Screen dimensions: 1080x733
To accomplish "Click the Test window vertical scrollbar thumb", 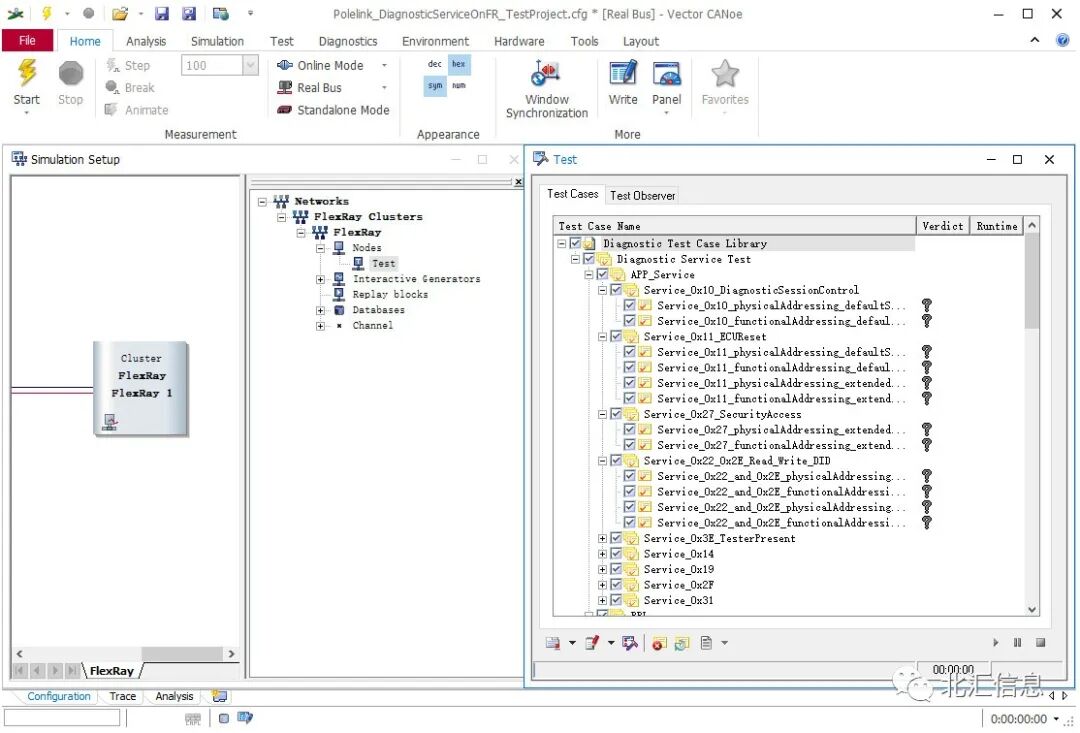I will pyautogui.click(x=1031, y=281).
